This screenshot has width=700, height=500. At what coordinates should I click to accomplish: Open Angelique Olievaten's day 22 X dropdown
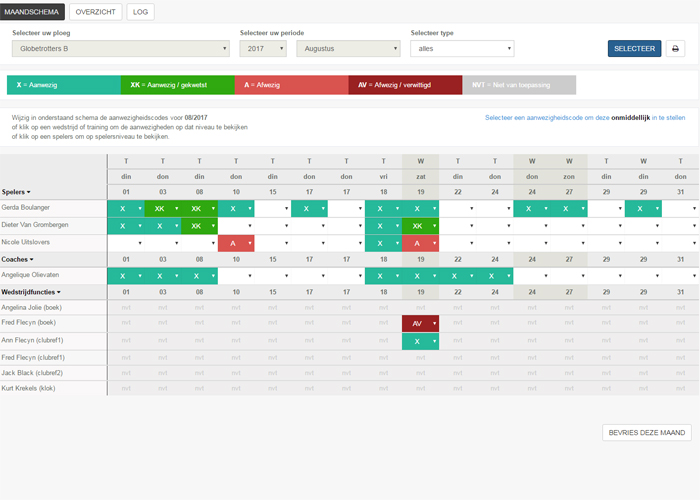(x=457, y=276)
